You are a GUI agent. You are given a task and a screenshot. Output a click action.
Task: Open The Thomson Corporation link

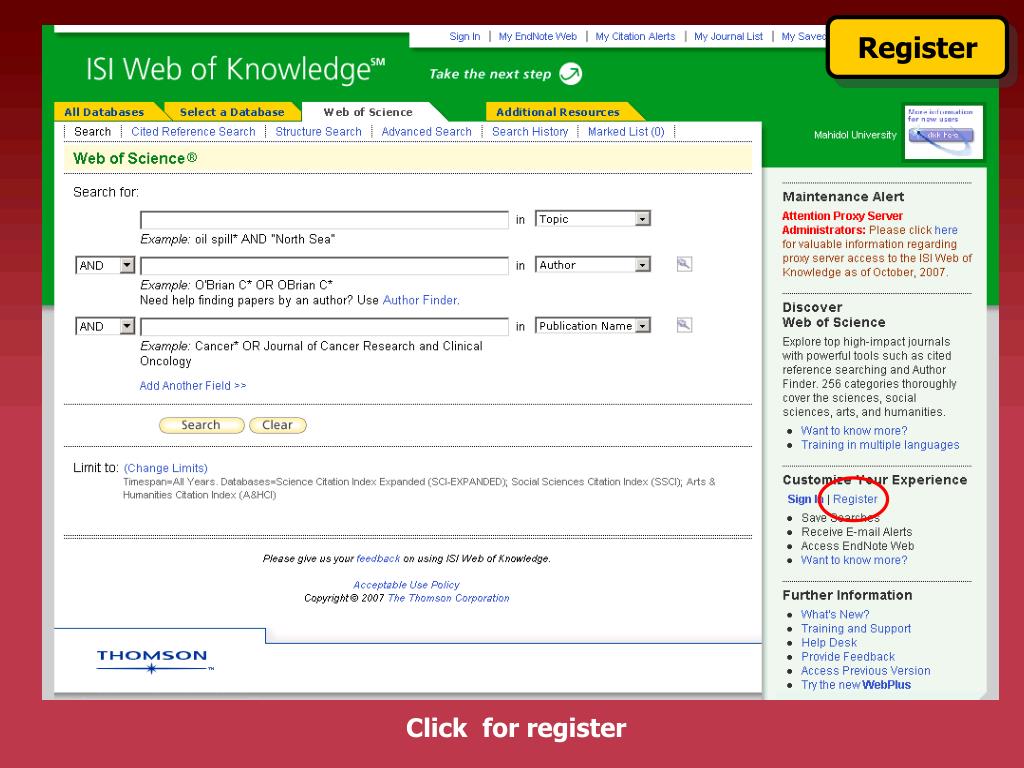tap(448, 598)
